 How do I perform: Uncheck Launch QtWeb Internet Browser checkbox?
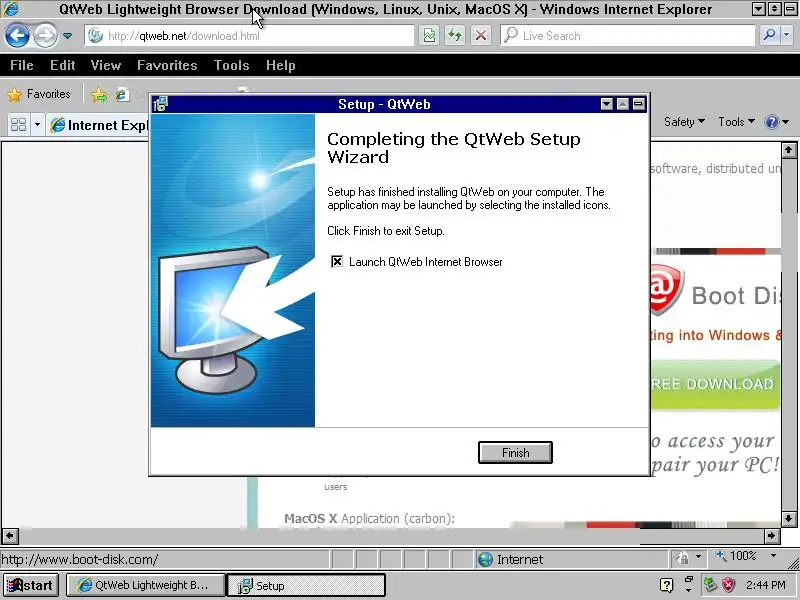337,262
